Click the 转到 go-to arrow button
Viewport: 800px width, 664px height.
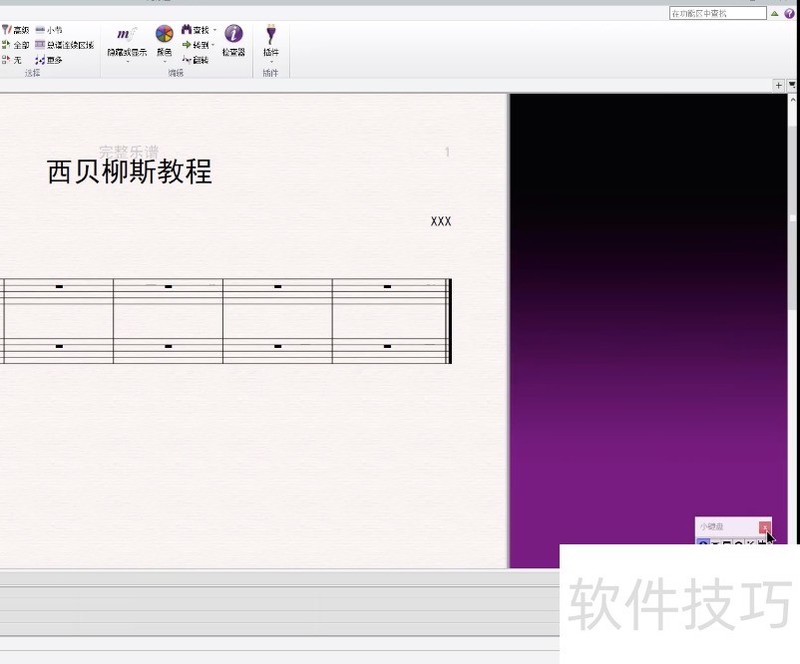(x=195, y=45)
